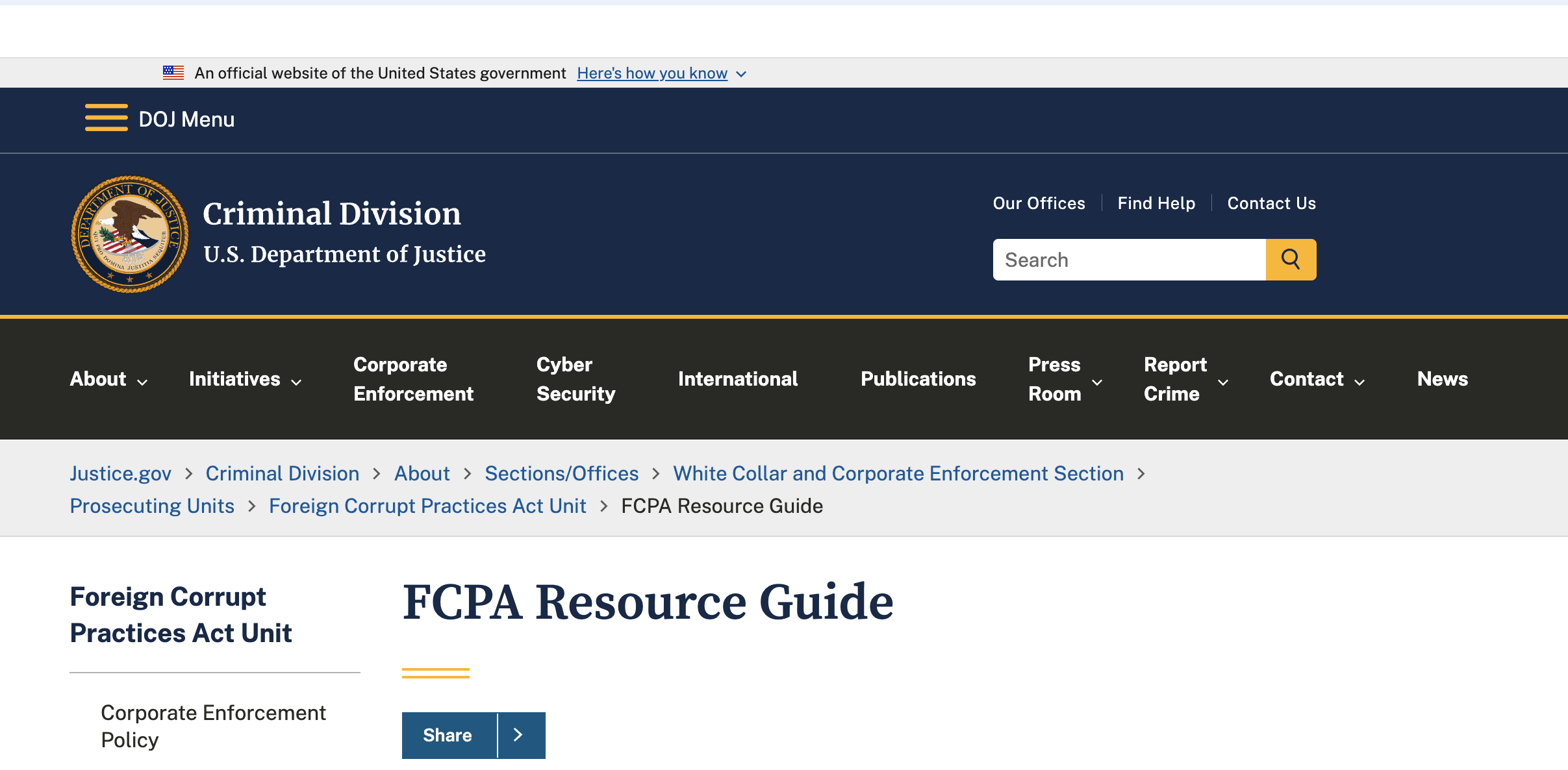The width and height of the screenshot is (1568, 770).
Task: Click the Find Help link
Action: [1156, 203]
